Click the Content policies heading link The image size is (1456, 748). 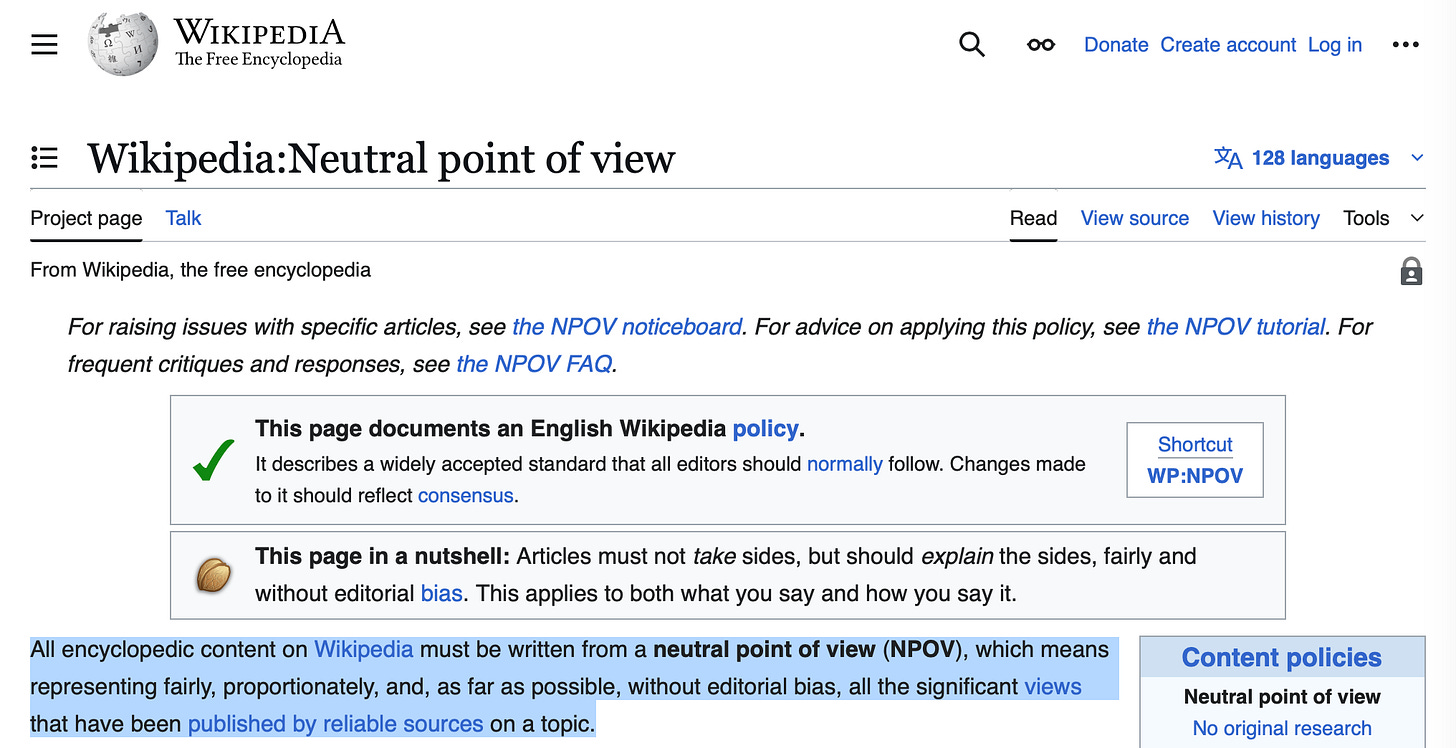[1281, 657]
